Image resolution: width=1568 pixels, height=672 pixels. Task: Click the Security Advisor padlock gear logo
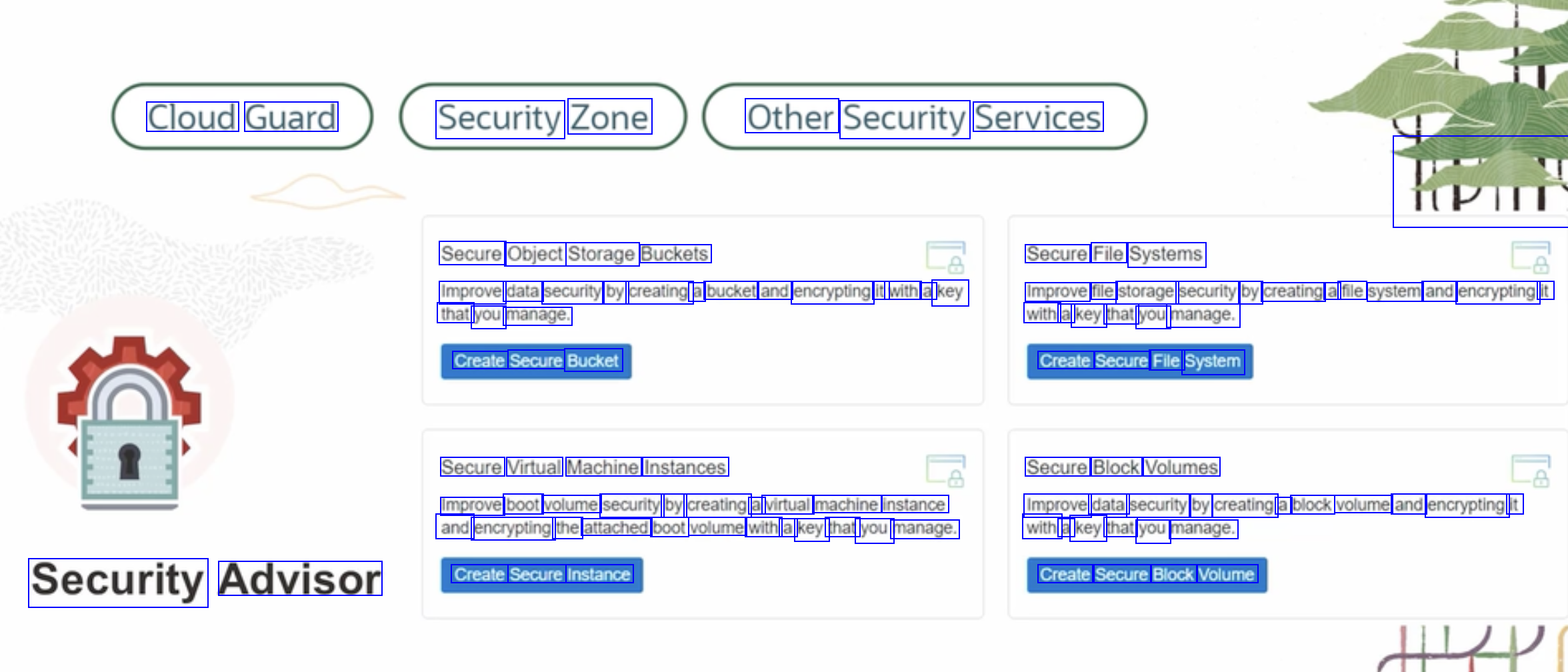(130, 419)
